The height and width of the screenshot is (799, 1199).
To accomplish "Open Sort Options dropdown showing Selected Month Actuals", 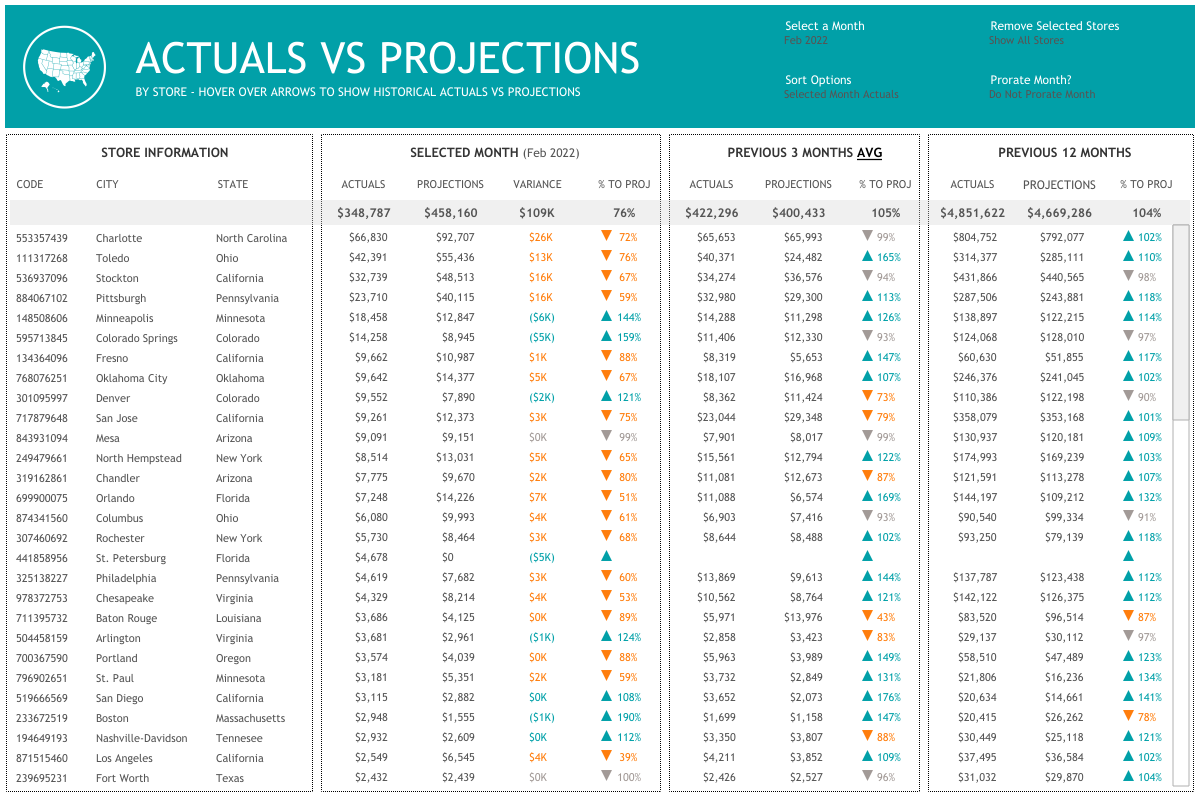I will (x=841, y=95).
